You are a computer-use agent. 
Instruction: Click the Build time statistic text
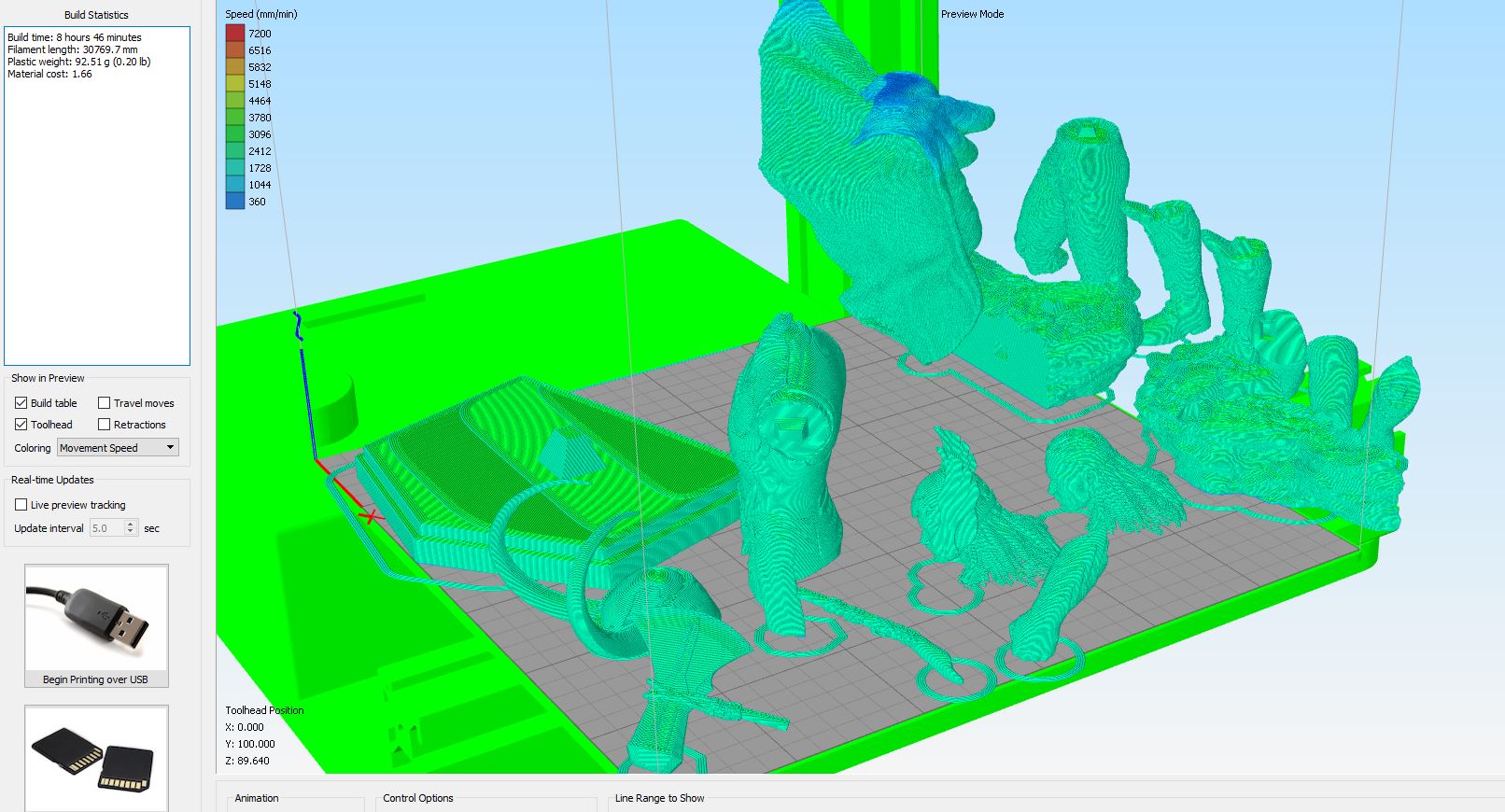click(x=75, y=37)
